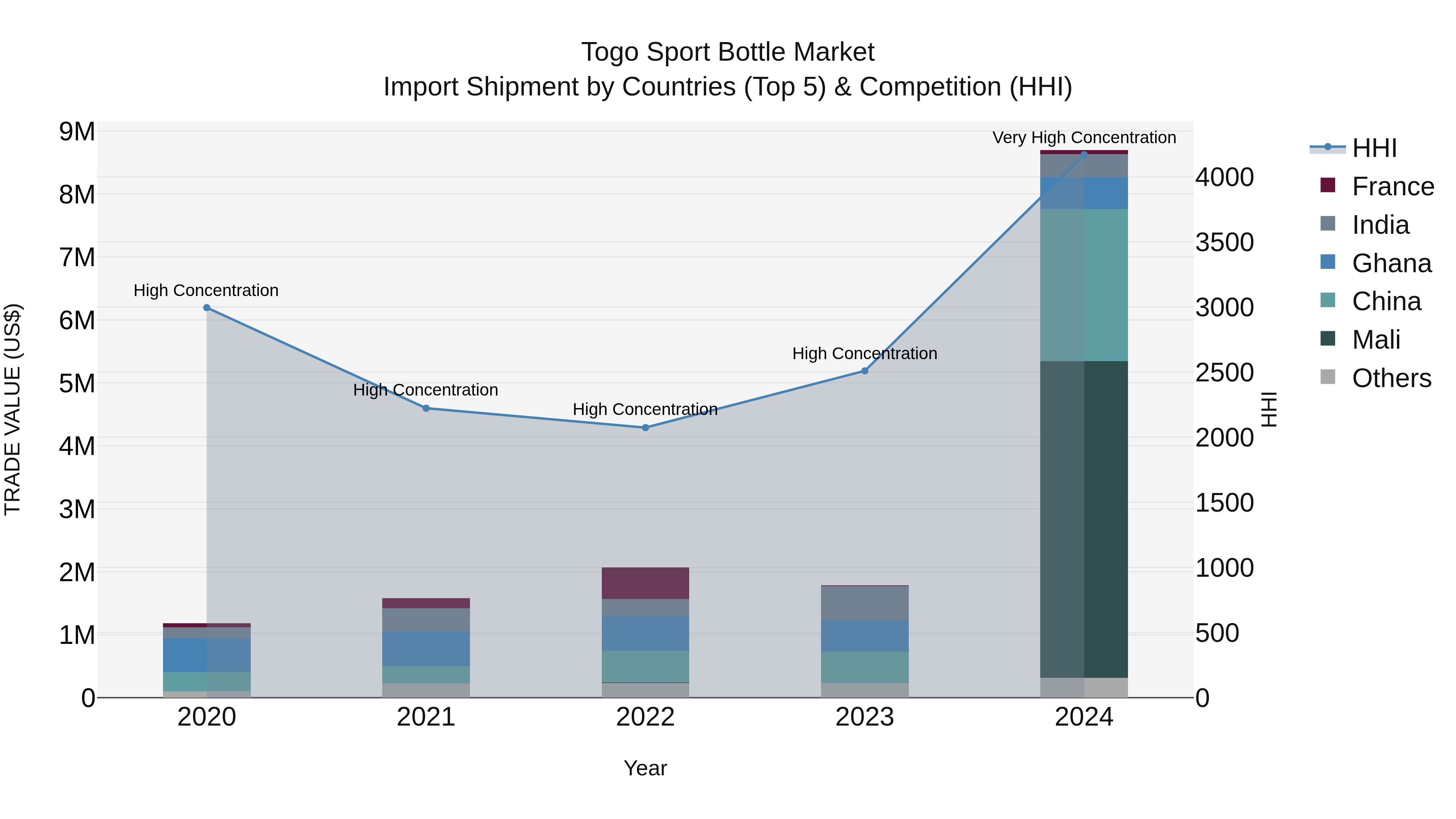Select the India bar segment in 2023

(865, 604)
